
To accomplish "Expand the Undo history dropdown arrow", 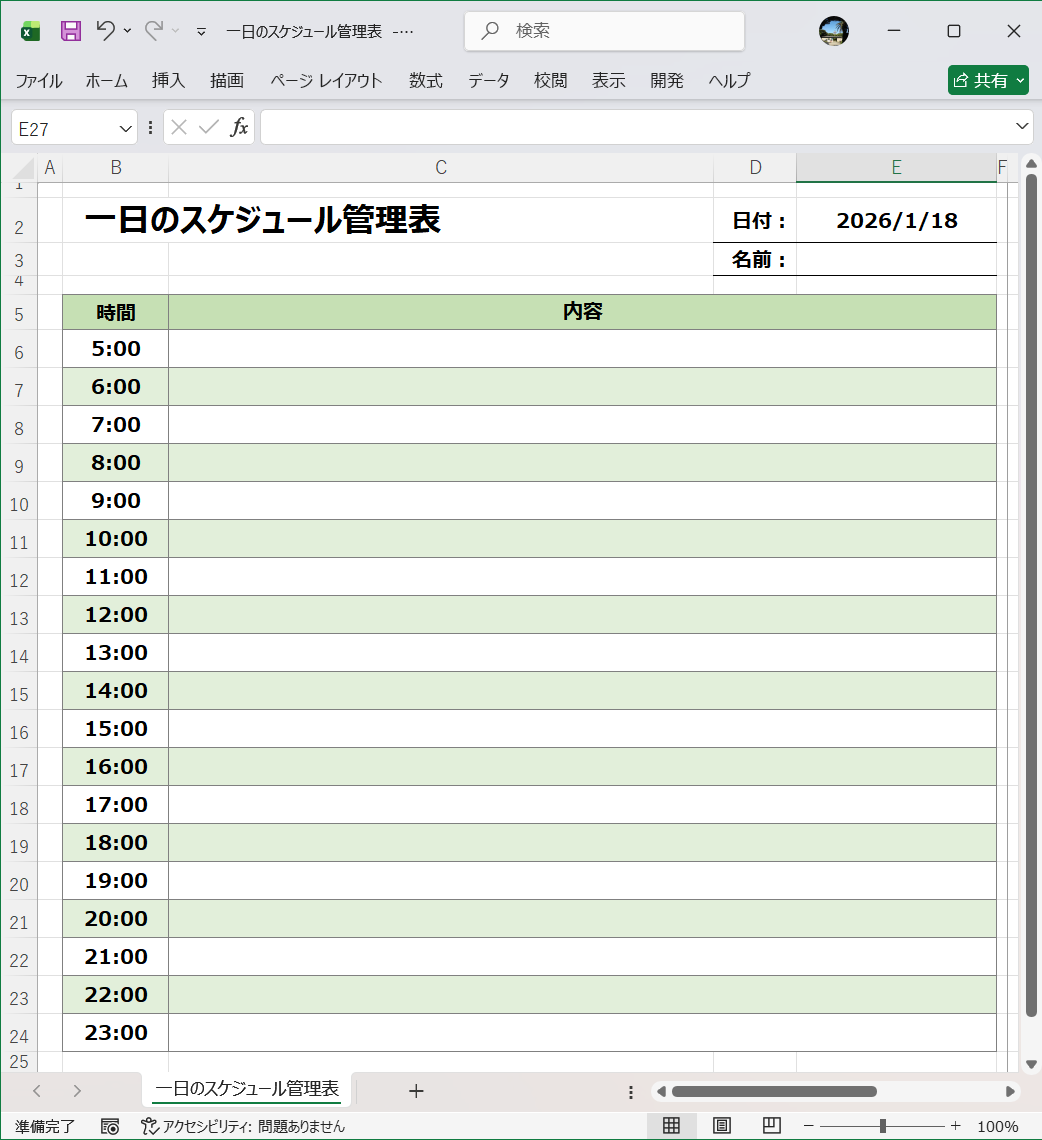I will tap(126, 31).
